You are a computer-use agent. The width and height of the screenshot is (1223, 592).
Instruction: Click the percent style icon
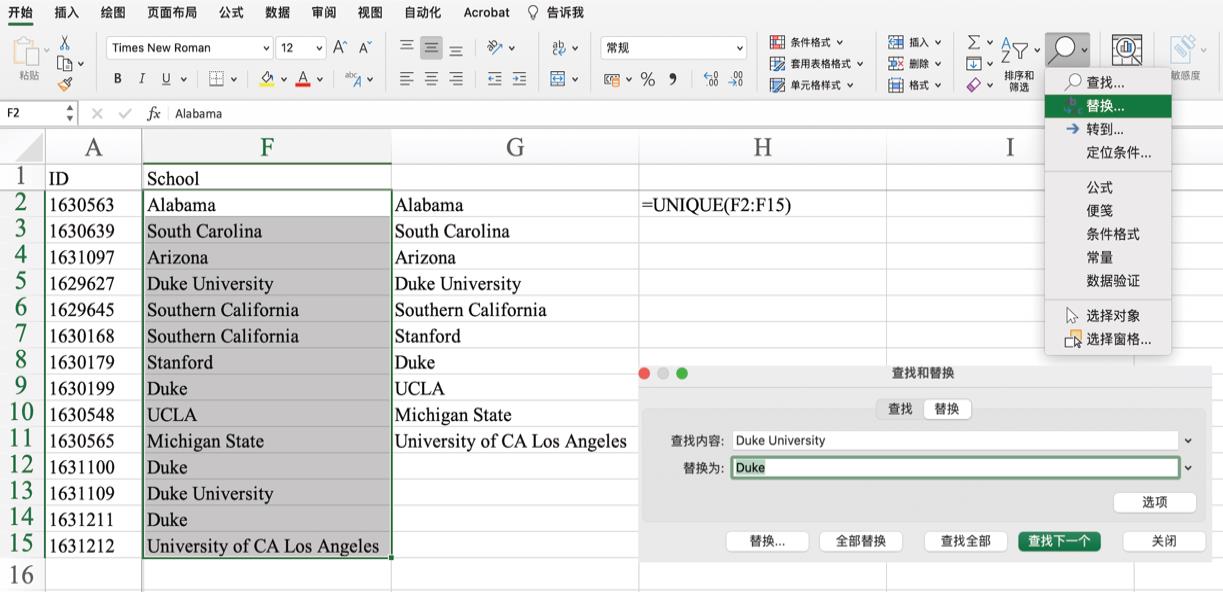(648, 79)
